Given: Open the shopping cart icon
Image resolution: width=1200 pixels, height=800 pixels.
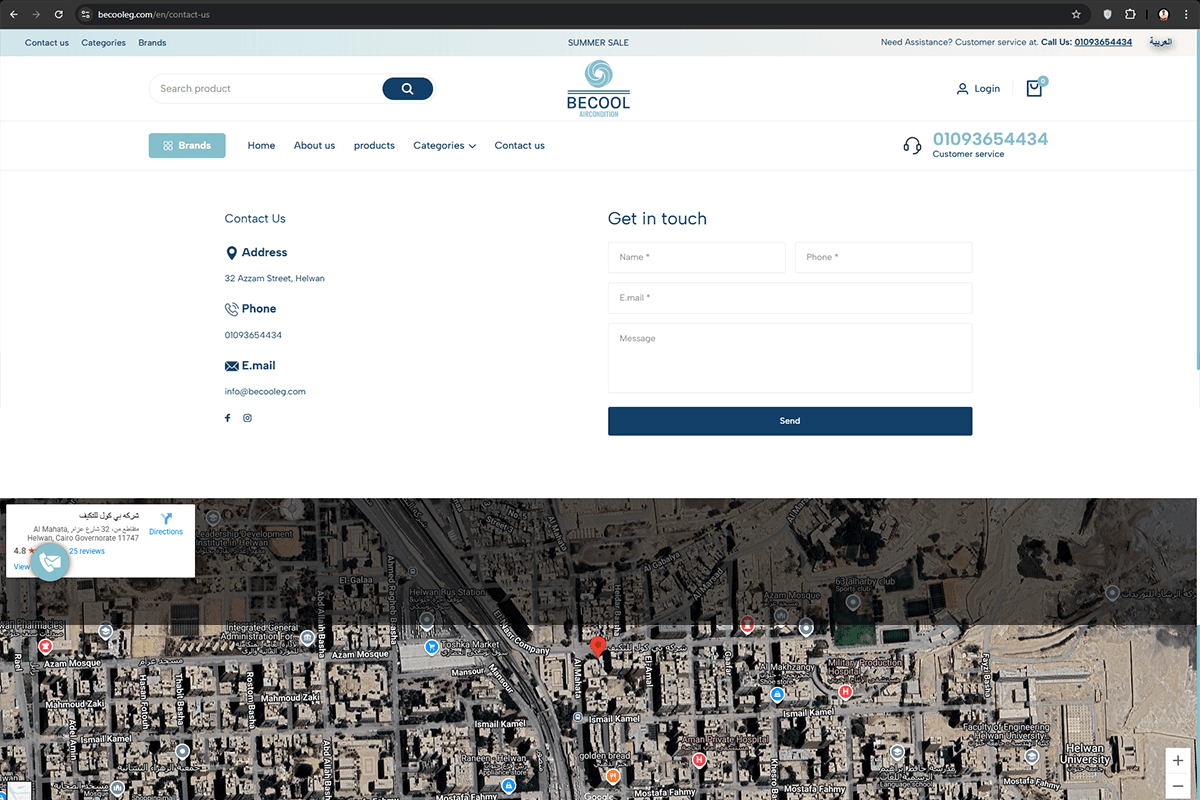Looking at the screenshot, I should (1034, 89).
